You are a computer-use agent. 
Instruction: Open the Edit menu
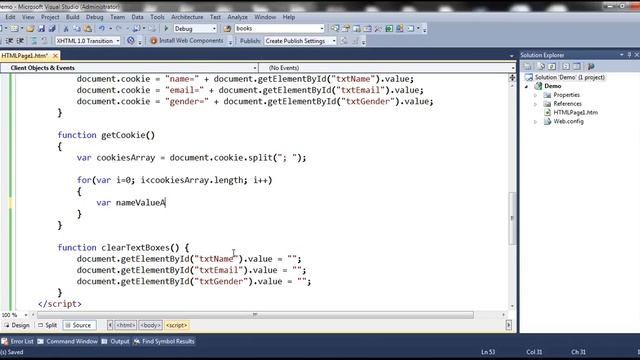10,17
